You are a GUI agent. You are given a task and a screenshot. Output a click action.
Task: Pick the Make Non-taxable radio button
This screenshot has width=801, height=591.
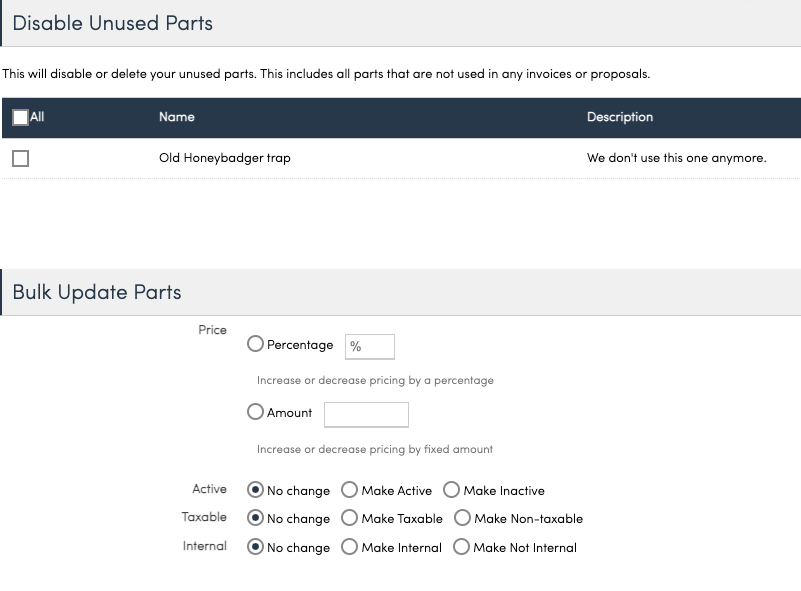point(462,518)
